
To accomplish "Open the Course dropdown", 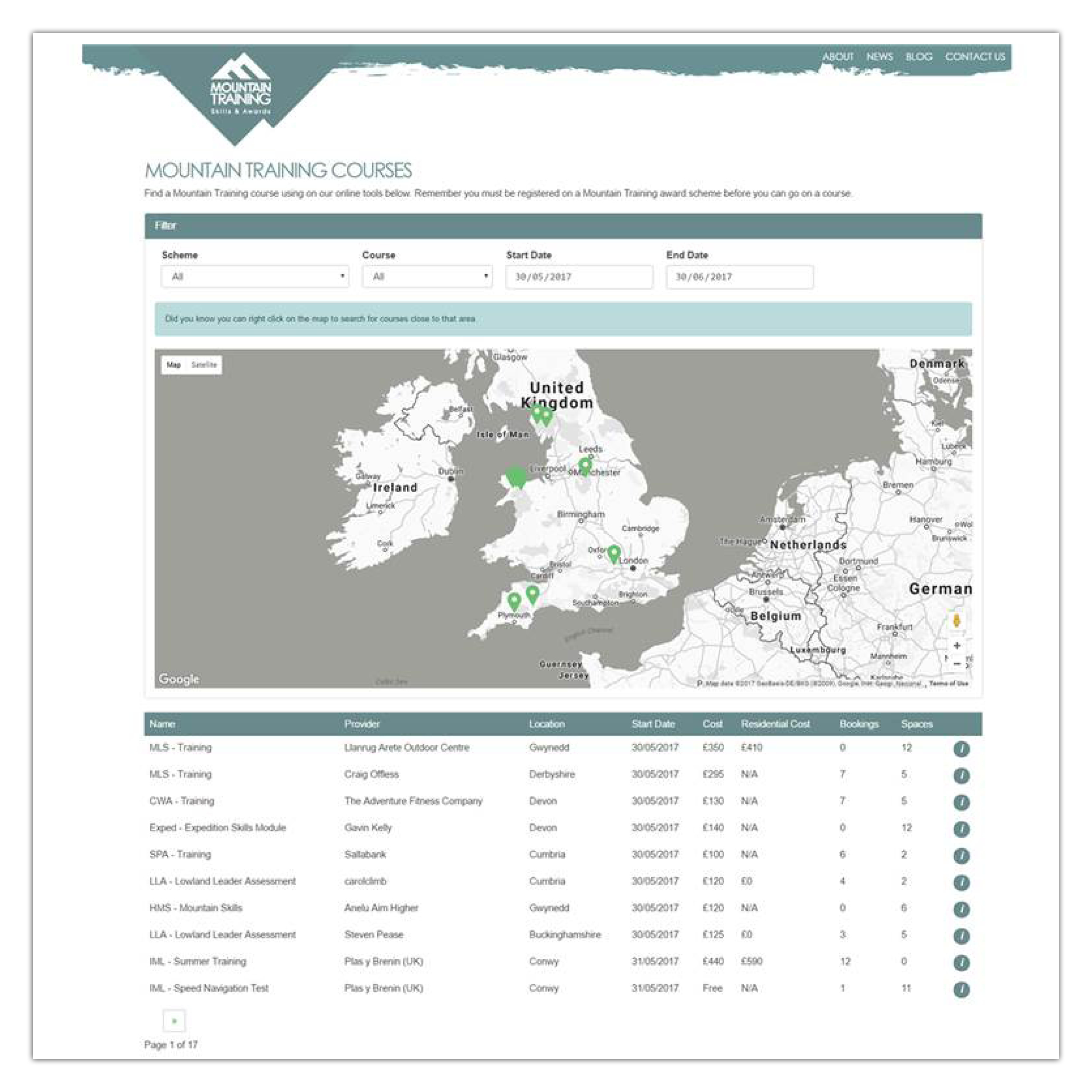I will point(427,276).
